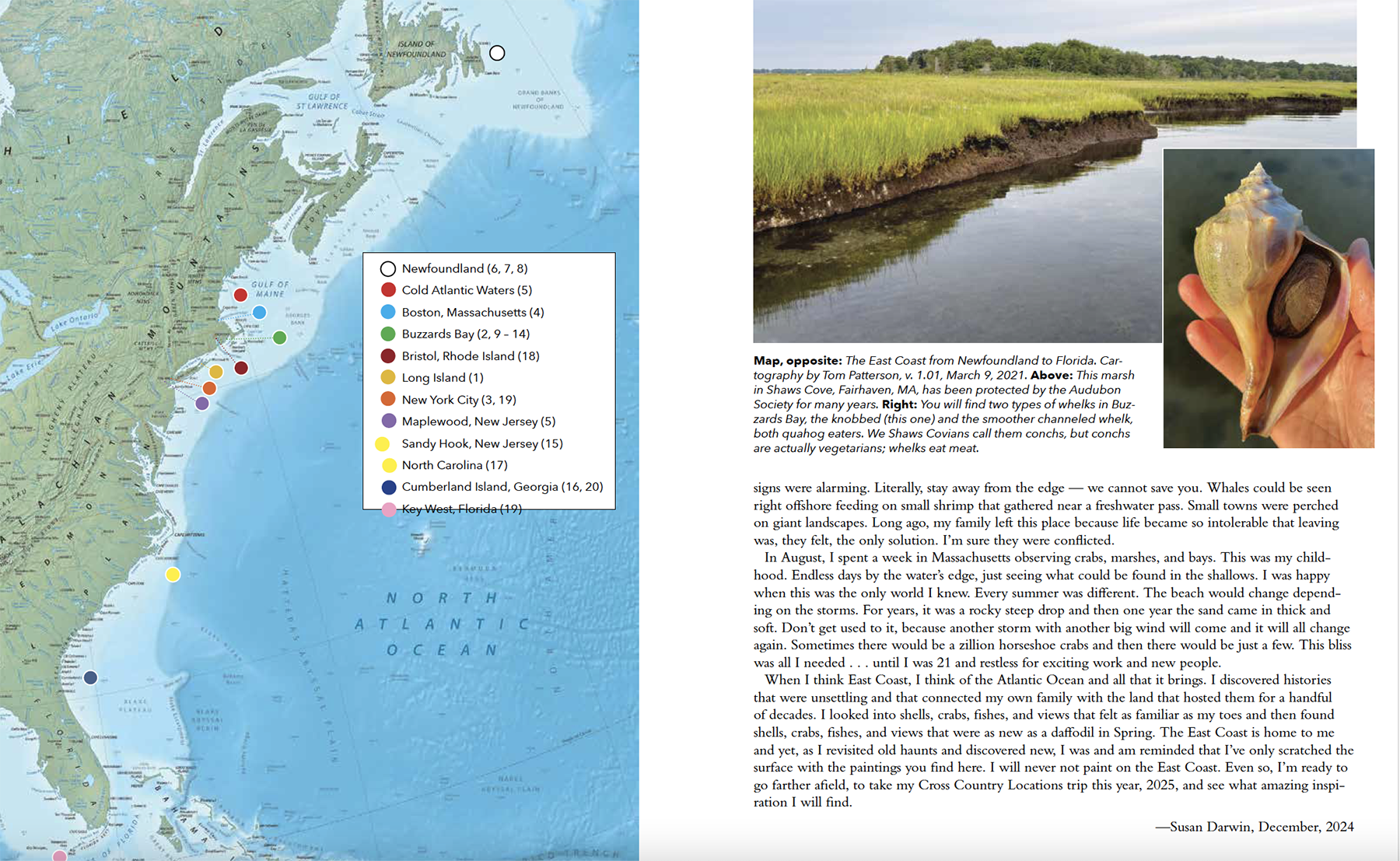Viewport: 1400px width, 861px height.
Task: Open the North Atlantic Ocean map label
Action: [x=440, y=622]
